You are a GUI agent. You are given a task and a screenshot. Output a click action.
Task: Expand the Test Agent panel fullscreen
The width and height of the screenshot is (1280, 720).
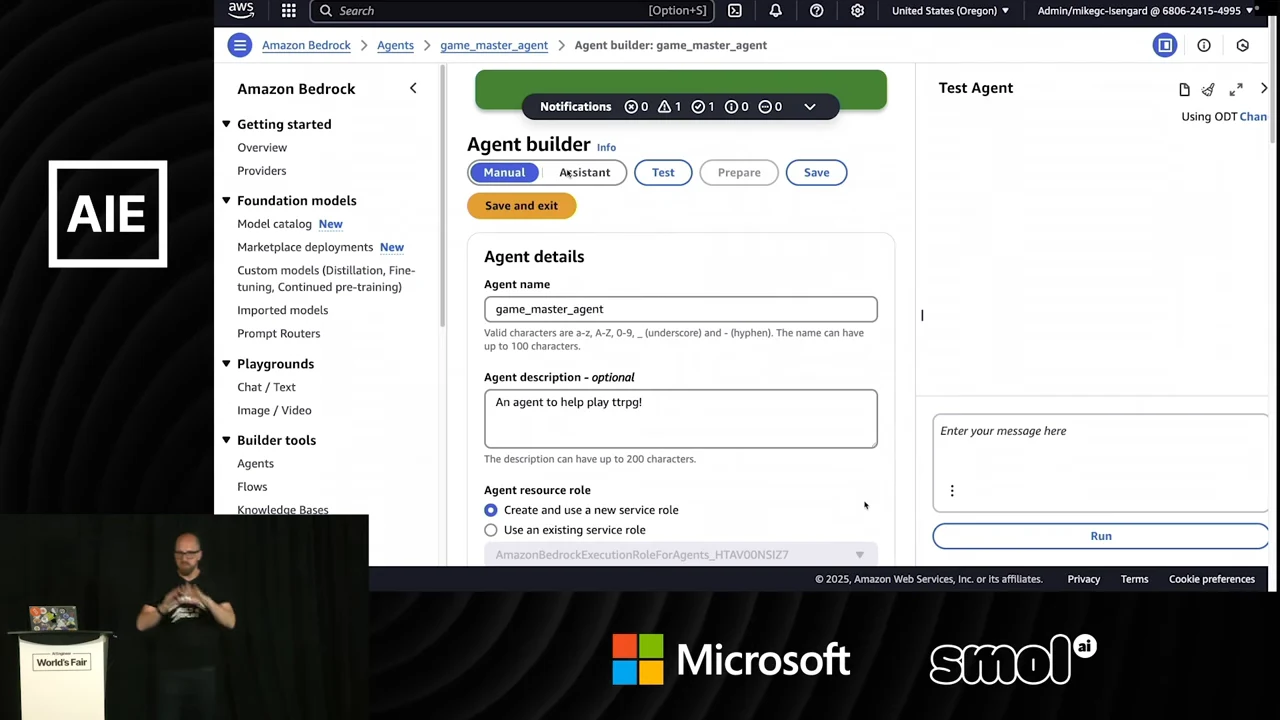[x=1236, y=89]
